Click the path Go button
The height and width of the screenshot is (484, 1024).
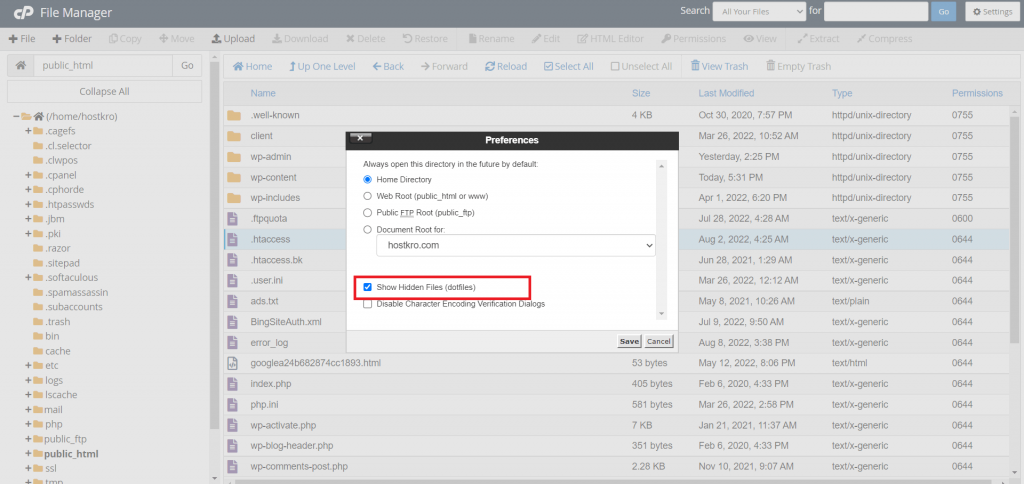[x=187, y=65]
